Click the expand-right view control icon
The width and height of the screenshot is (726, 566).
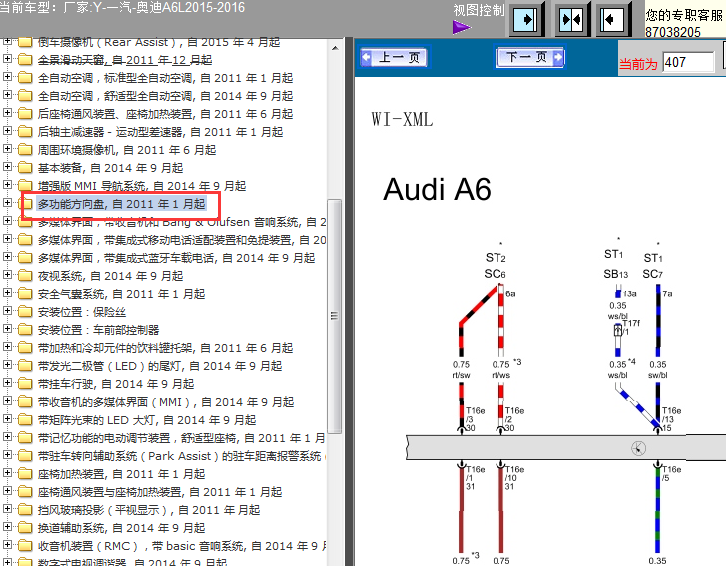526,19
